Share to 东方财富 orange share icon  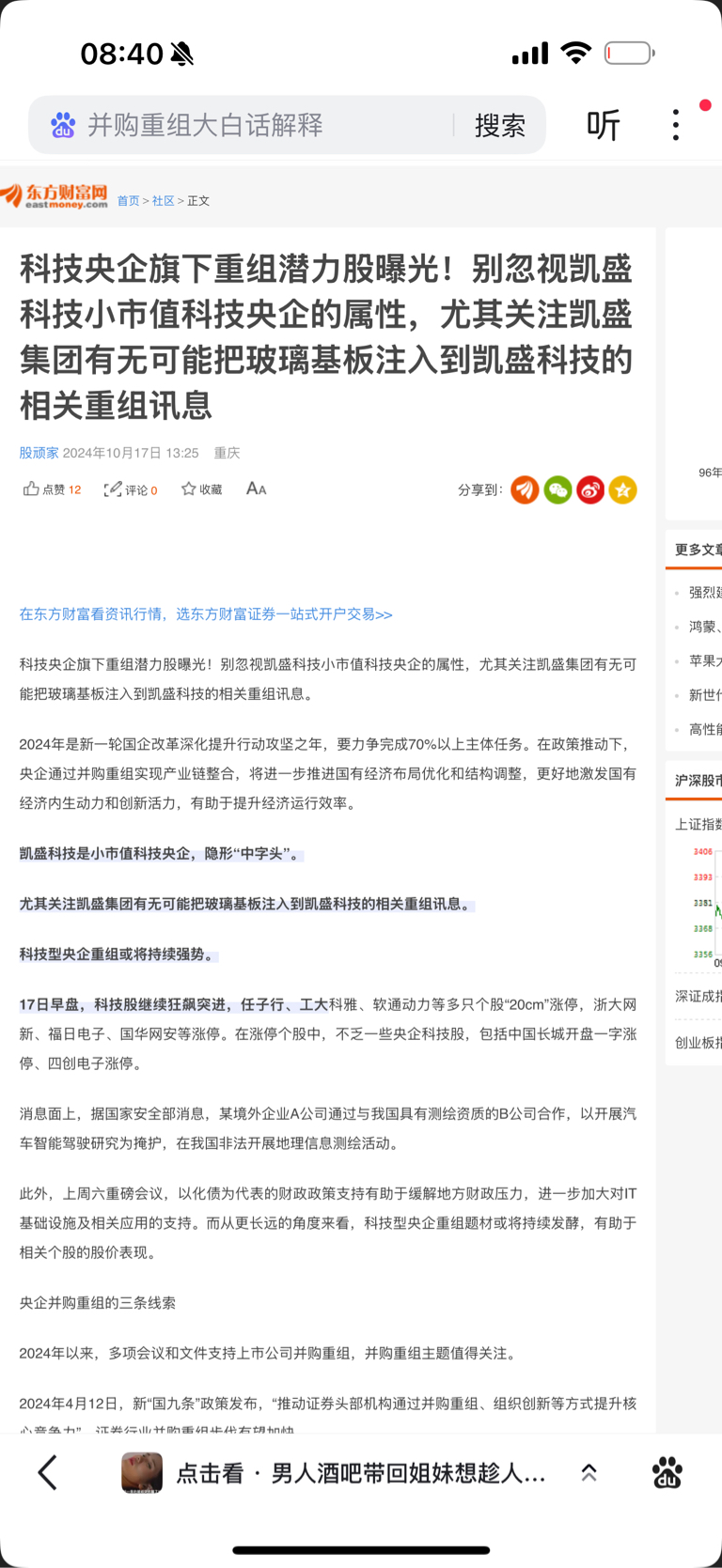coord(525,489)
